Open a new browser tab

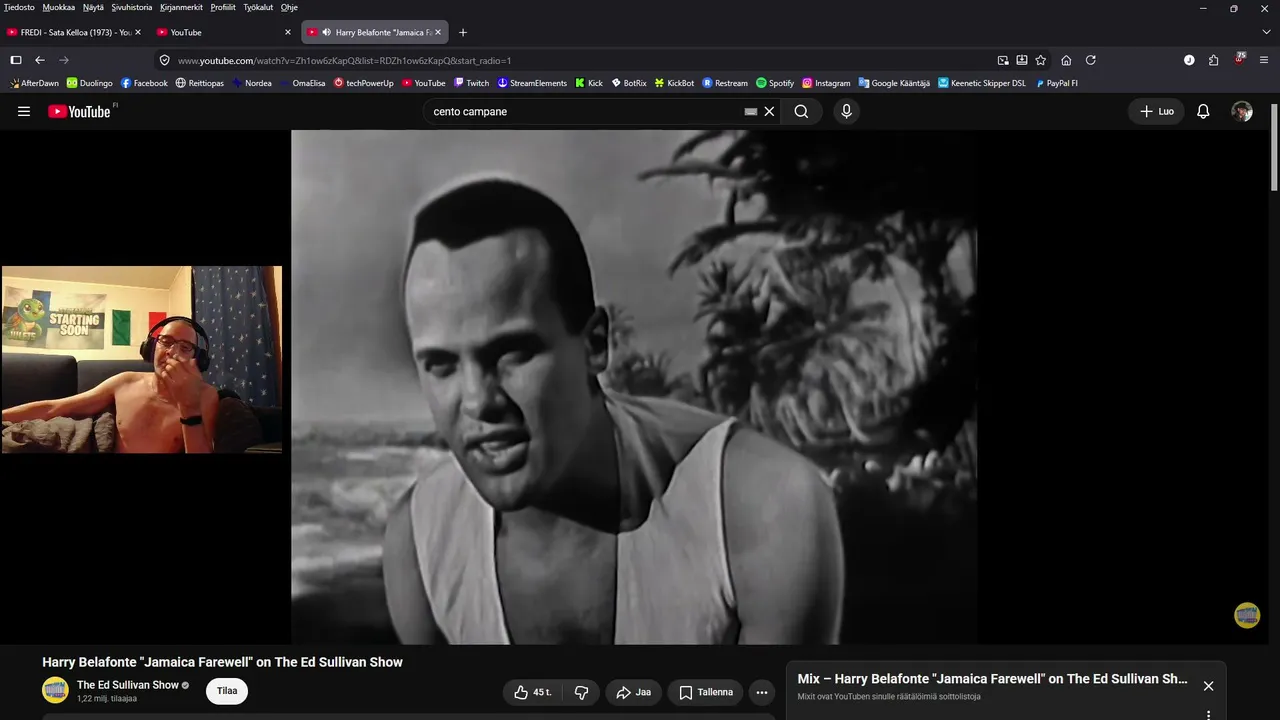coord(462,32)
